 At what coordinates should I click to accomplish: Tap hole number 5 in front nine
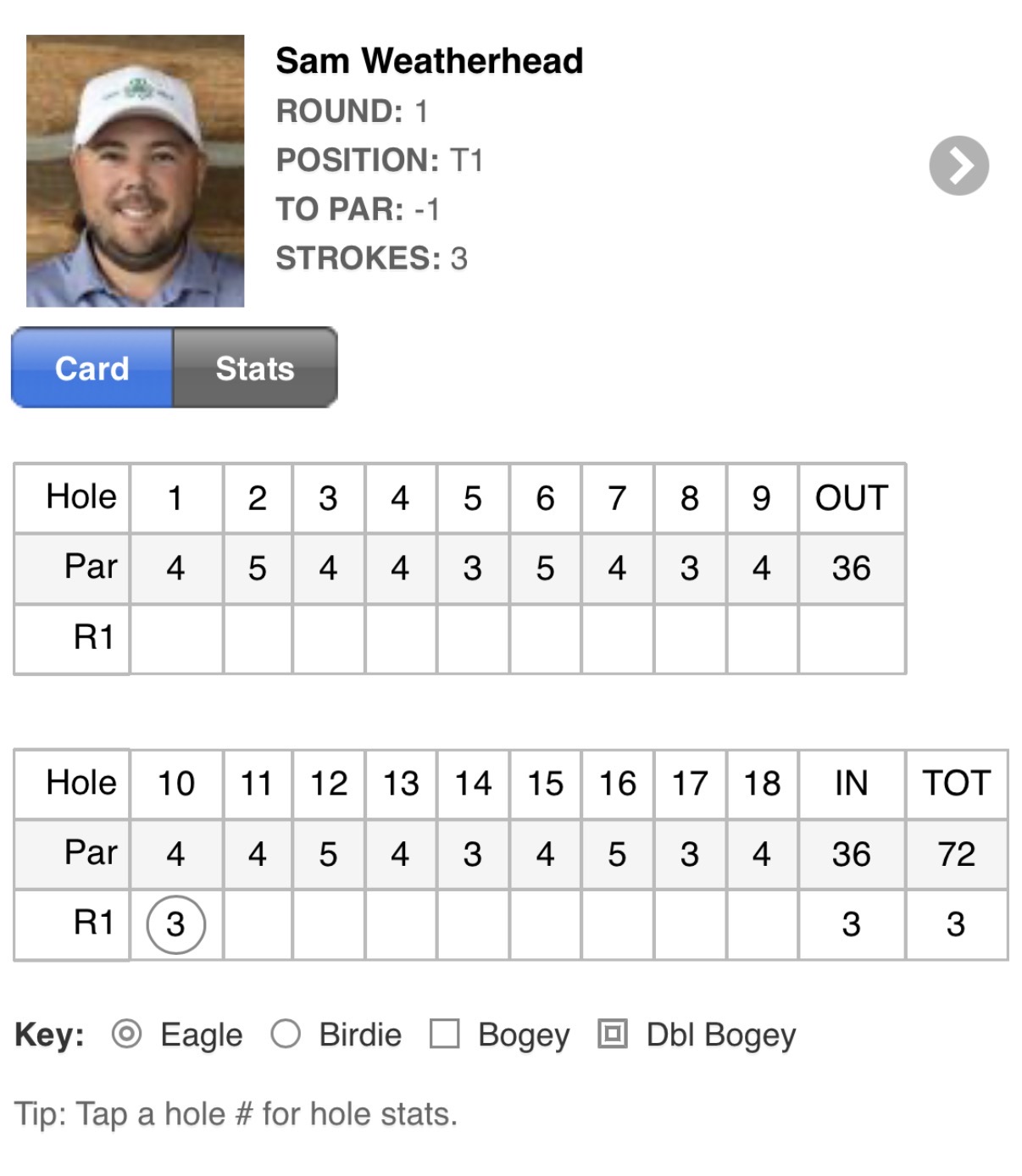(473, 497)
